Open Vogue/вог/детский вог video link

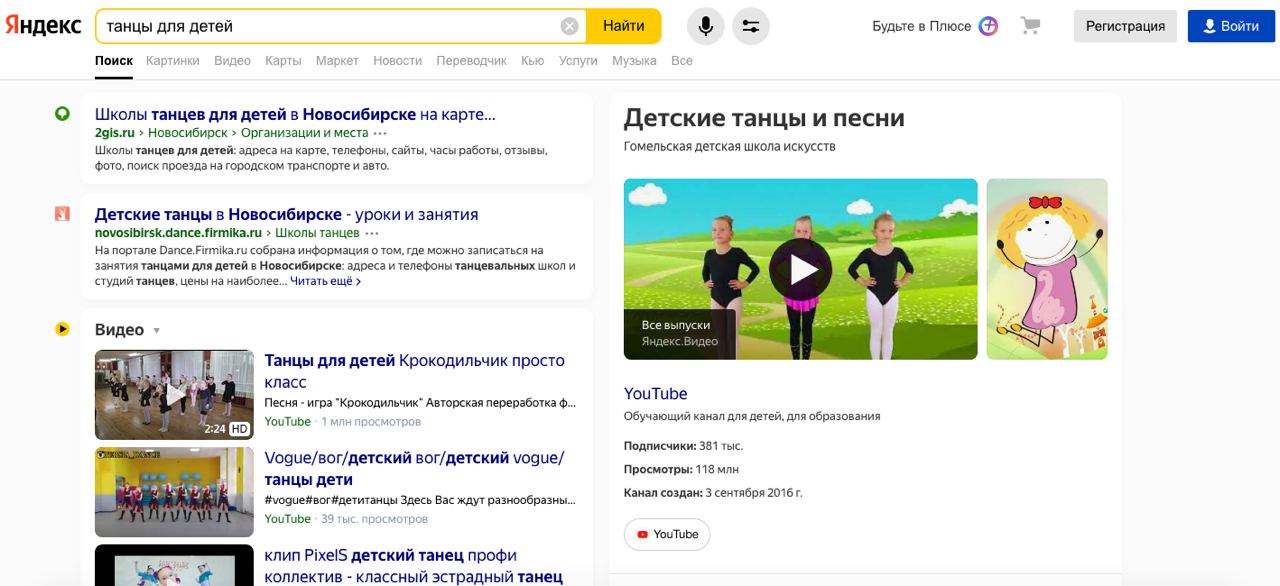[x=414, y=468]
